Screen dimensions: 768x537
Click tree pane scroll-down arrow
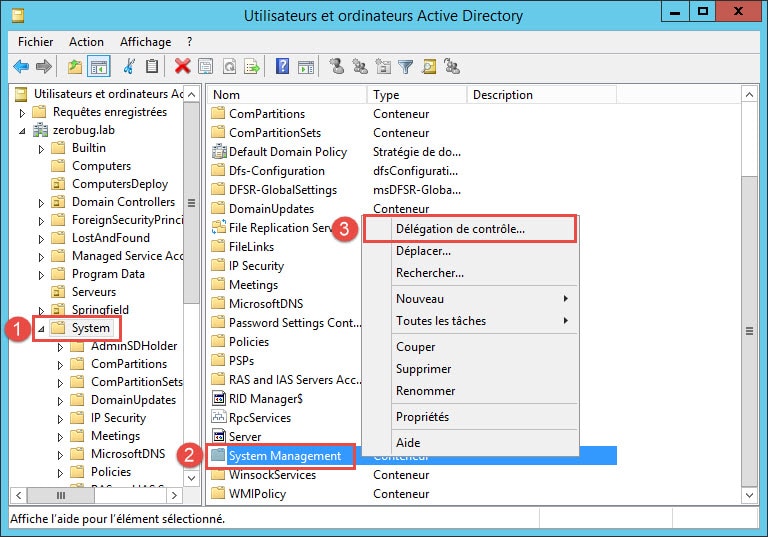[192, 478]
